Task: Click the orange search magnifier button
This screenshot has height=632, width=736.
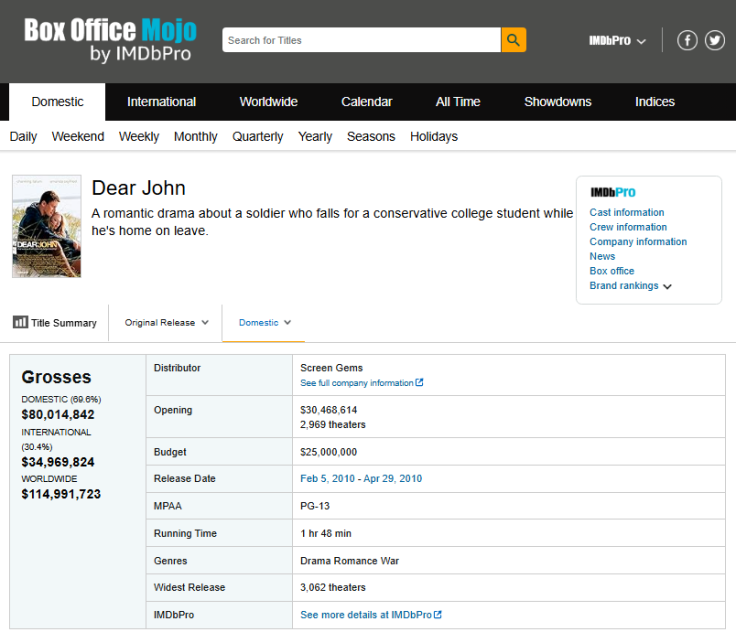Action: pyautogui.click(x=513, y=40)
